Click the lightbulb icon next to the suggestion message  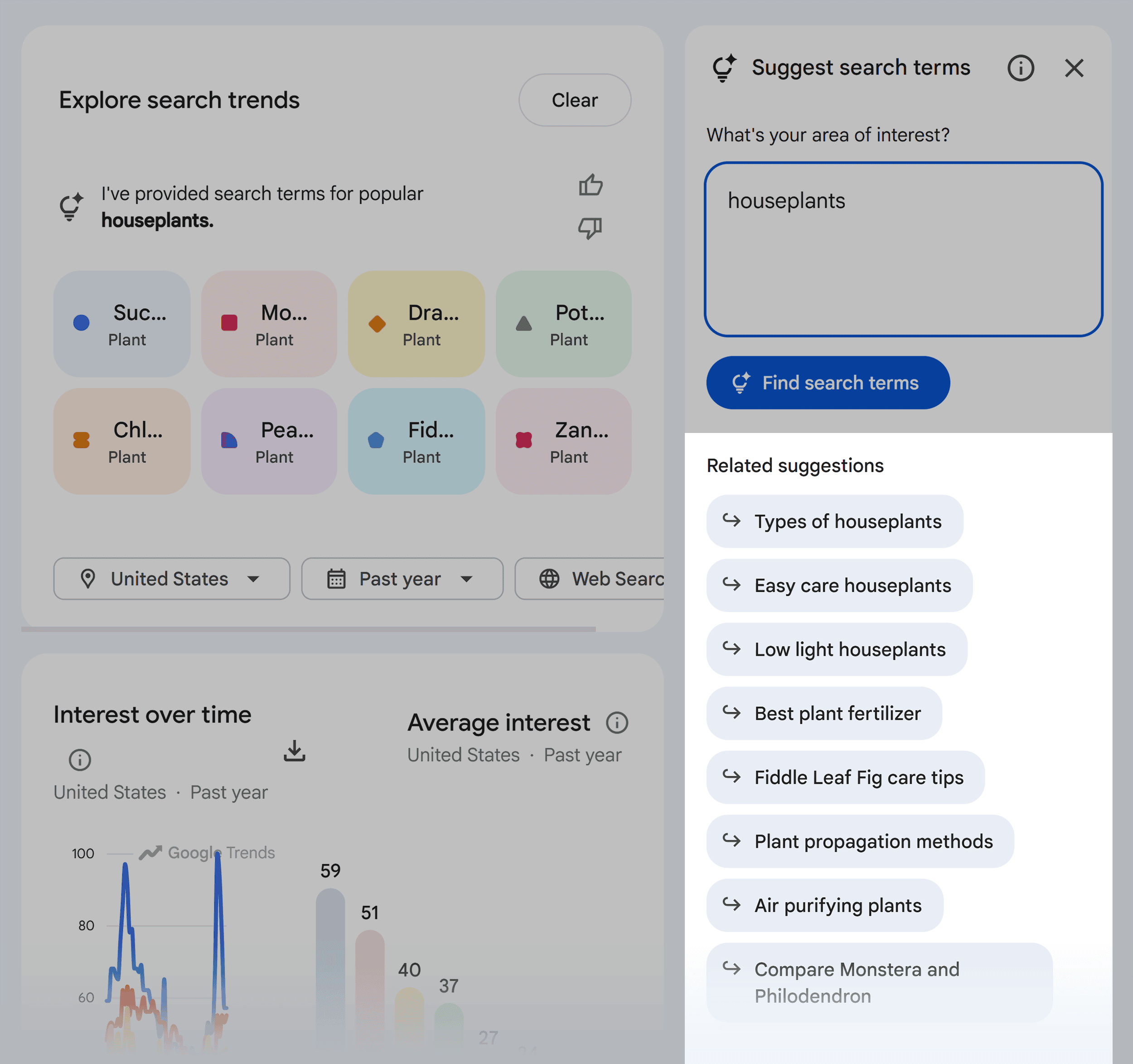[71, 207]
